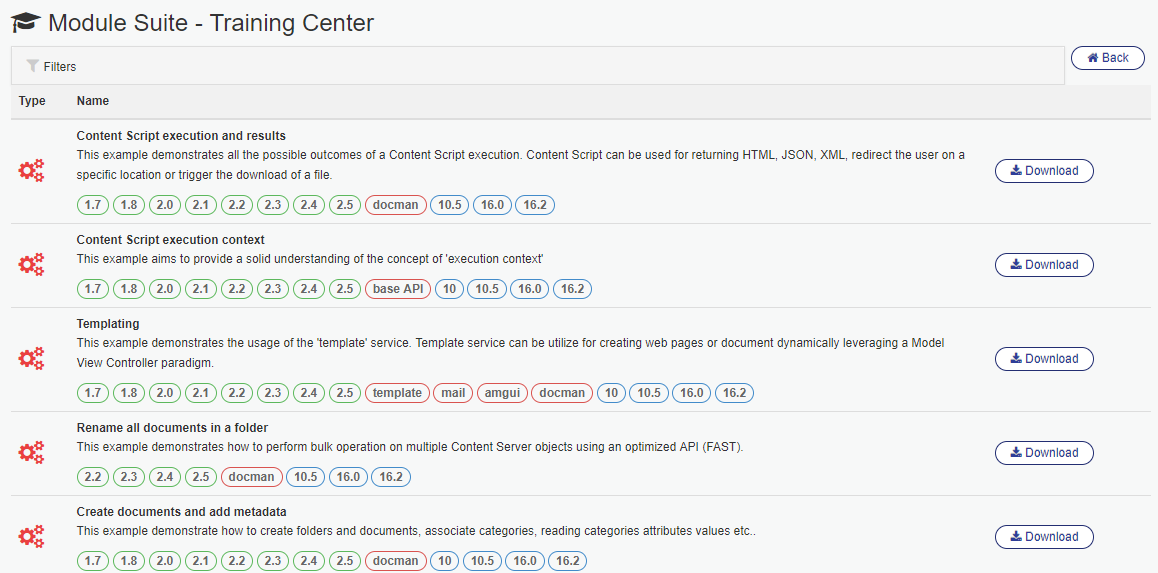1158x573 pixels.
Task: Click the graduation cap icon in the title
Action: [x=26, y=23]
